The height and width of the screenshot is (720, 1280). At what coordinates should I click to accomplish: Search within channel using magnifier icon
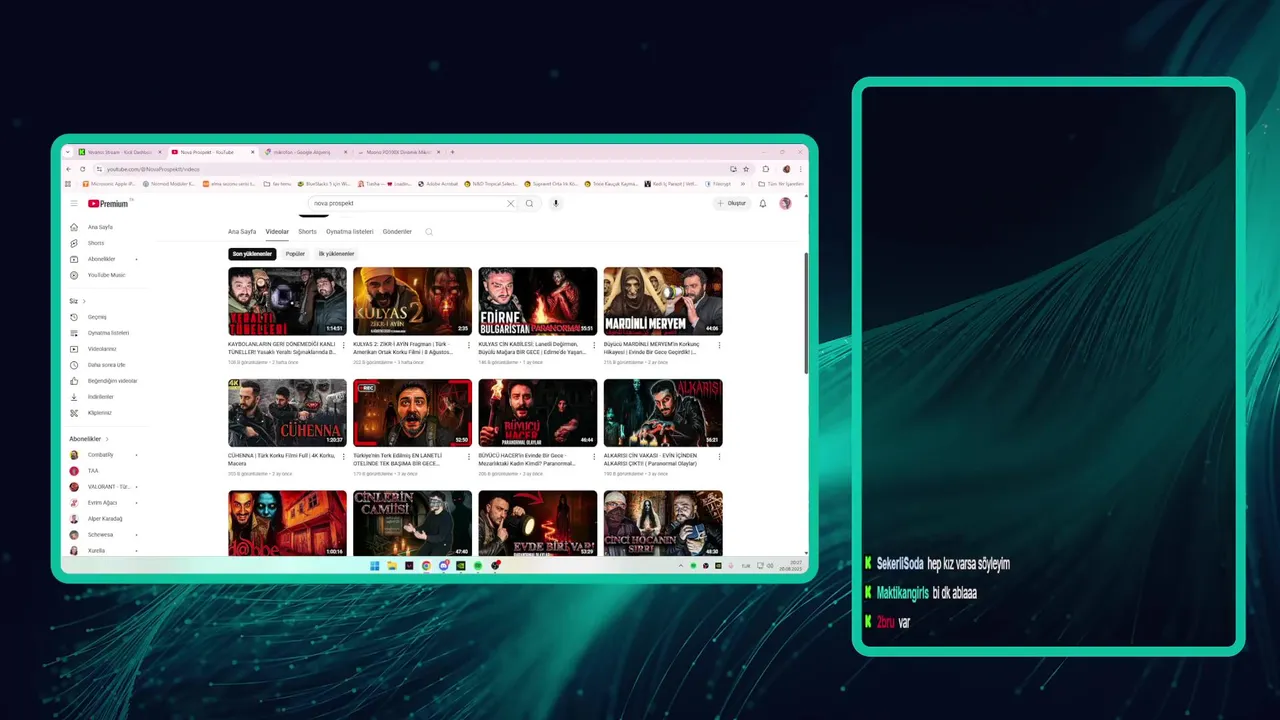429,232
